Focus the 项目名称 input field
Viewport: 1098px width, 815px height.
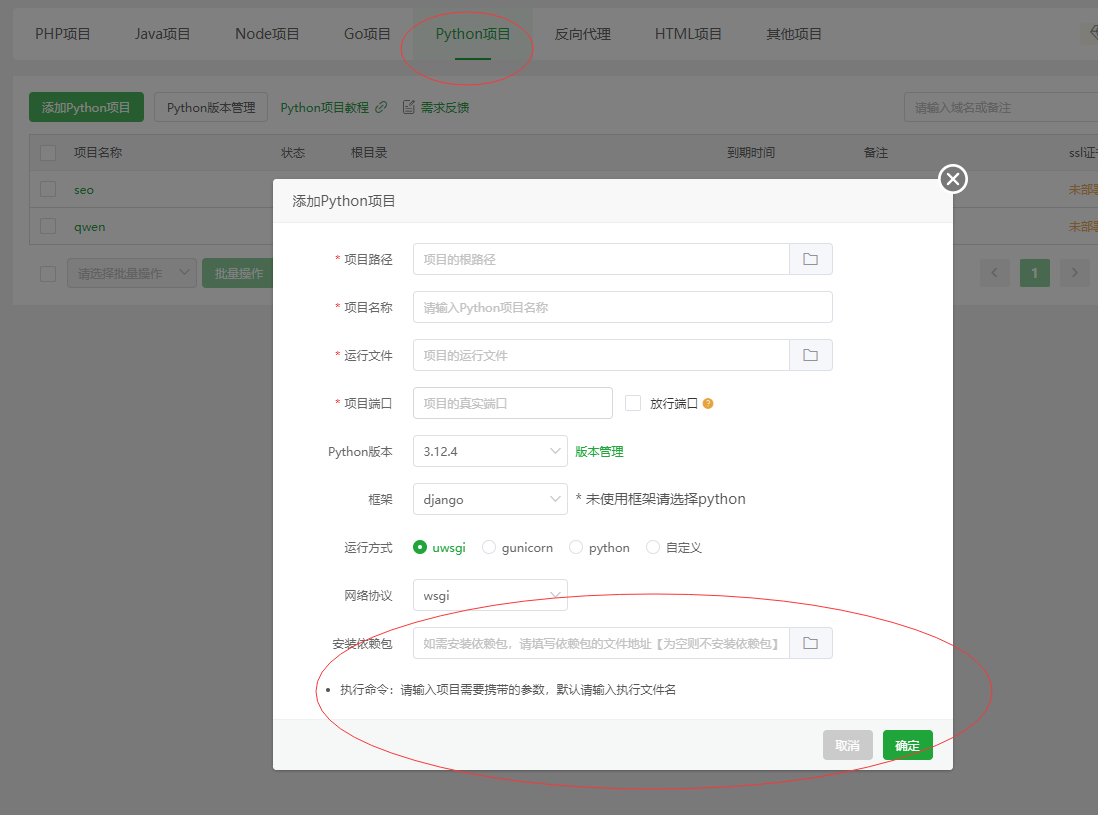pos(623,307)
